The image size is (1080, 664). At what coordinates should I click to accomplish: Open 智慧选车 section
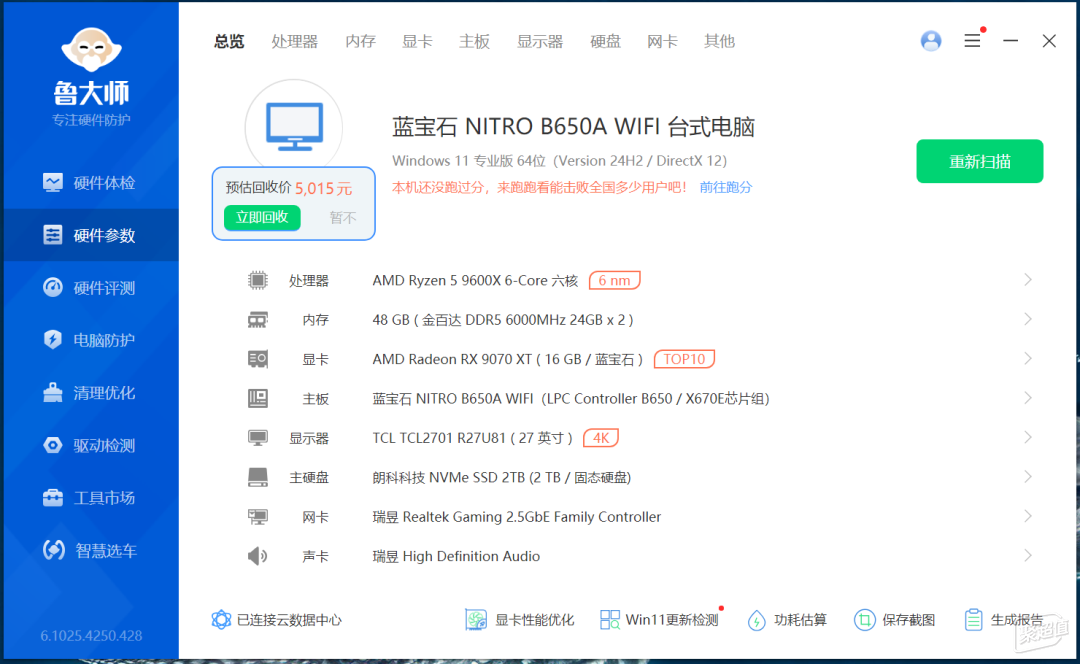pos(90,550)
